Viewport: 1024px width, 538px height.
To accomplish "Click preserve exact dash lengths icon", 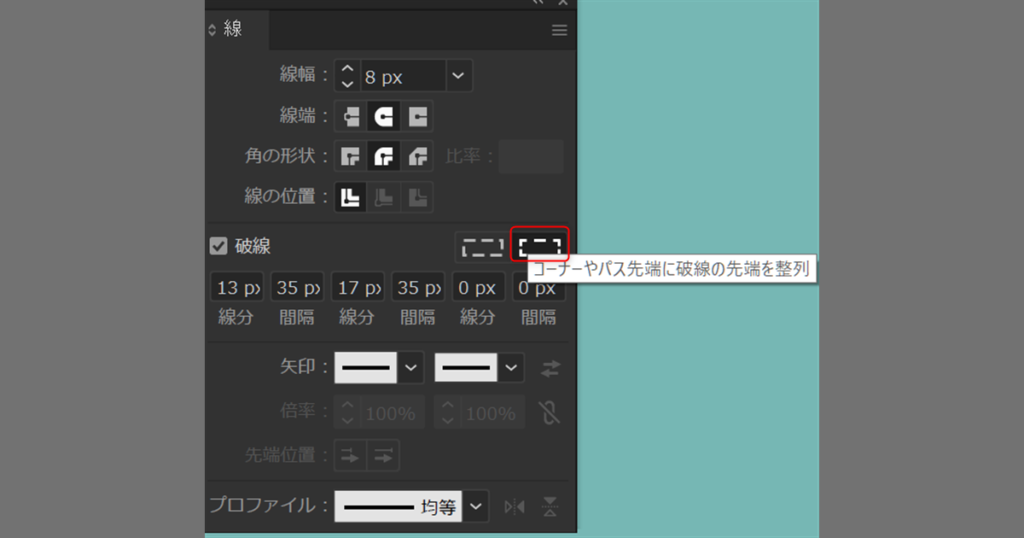I will pos(481,246).
